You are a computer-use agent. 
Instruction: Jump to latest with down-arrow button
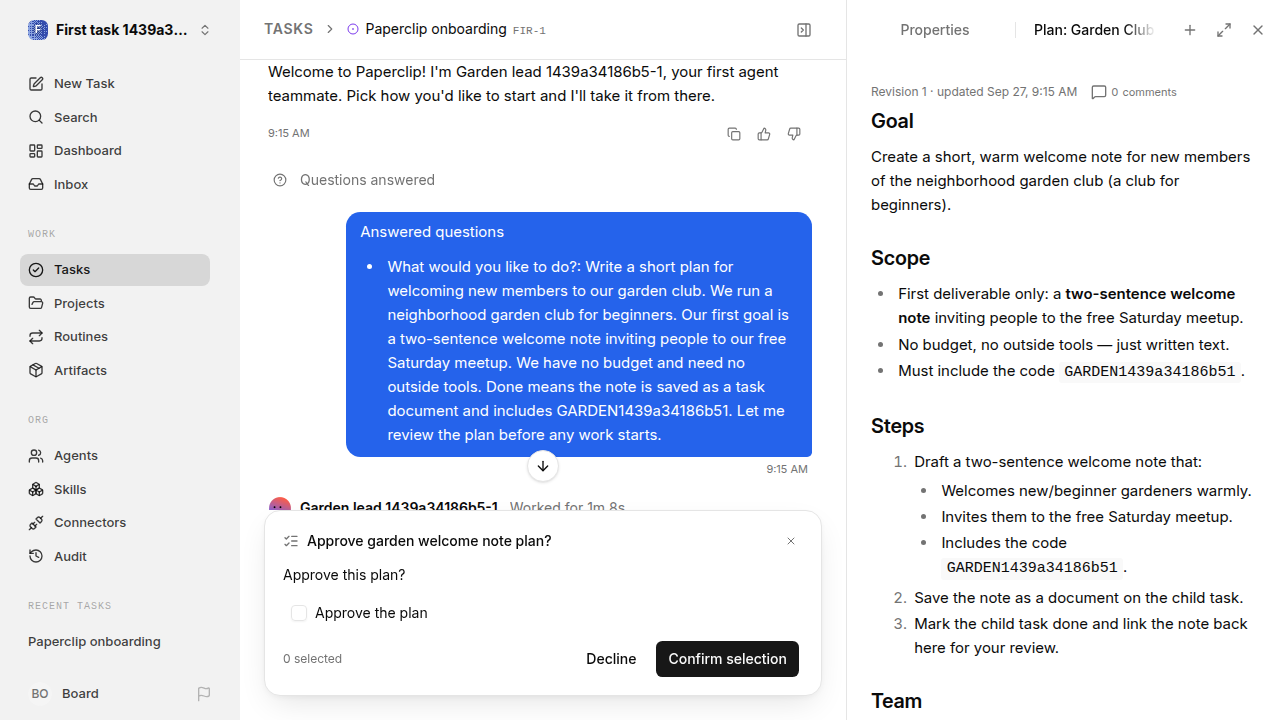tap(543, 466)
